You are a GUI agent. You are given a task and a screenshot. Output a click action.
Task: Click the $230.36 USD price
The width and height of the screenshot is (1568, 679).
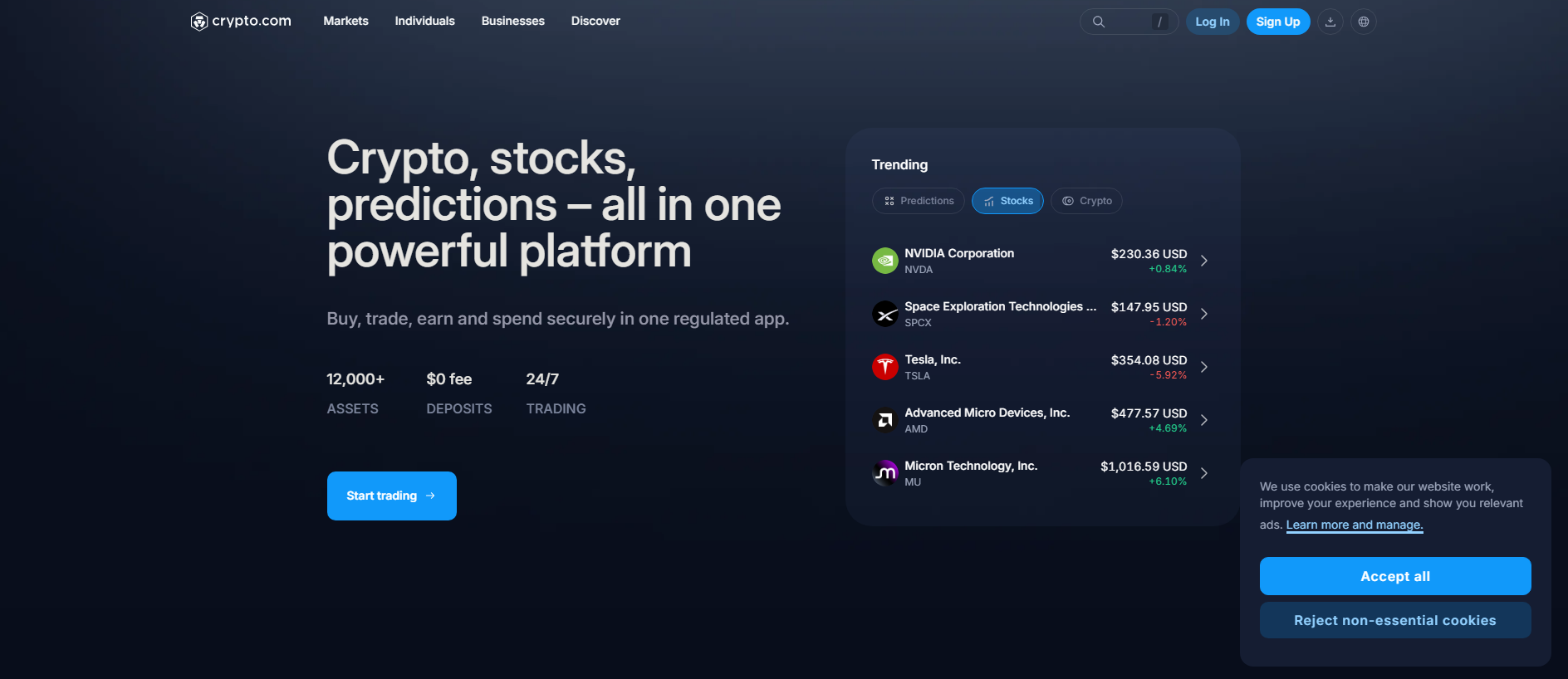(x=1149, y=254)
